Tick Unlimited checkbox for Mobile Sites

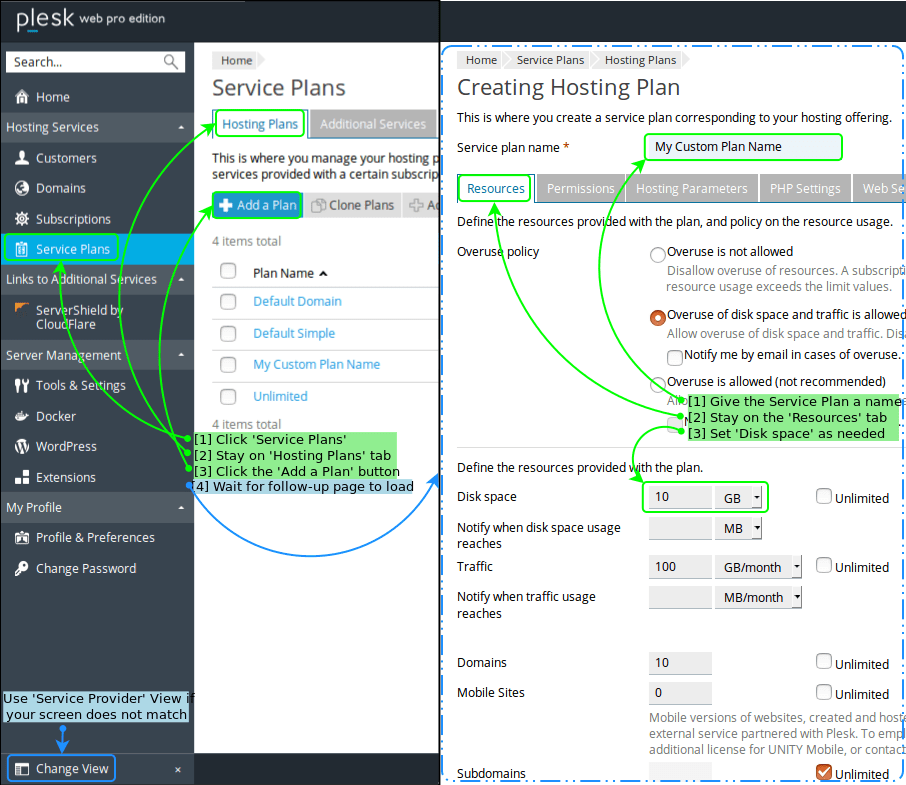coord(824,692)
